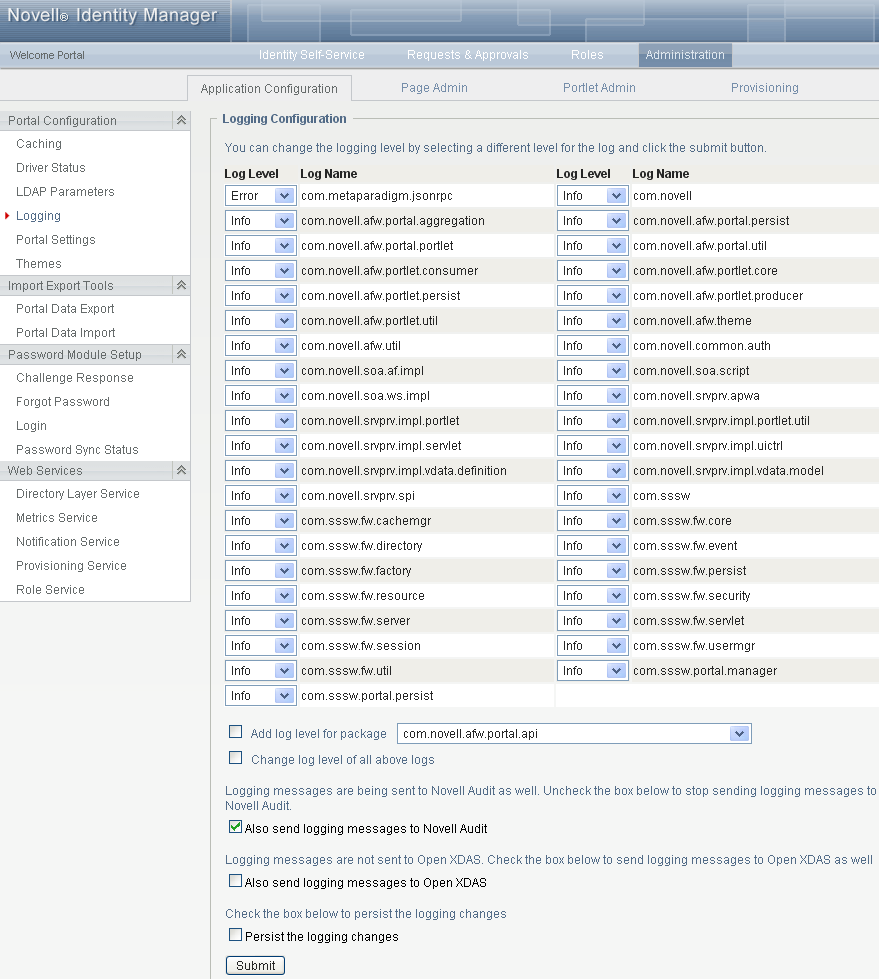Screen dimensions: 879x979
Task: Click log name com.novell.srvprv.impl.vdata.definition
Action: click(403, 471)
